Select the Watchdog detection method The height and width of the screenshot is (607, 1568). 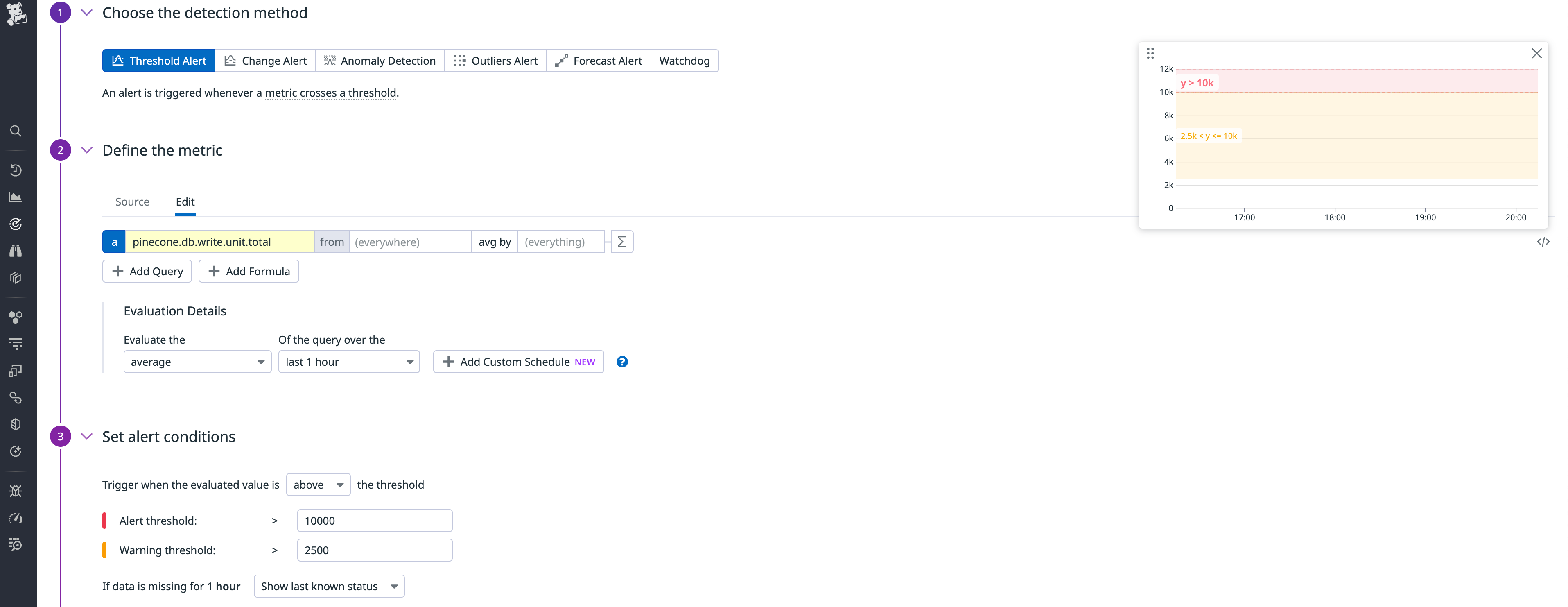(x=684, y=60)
